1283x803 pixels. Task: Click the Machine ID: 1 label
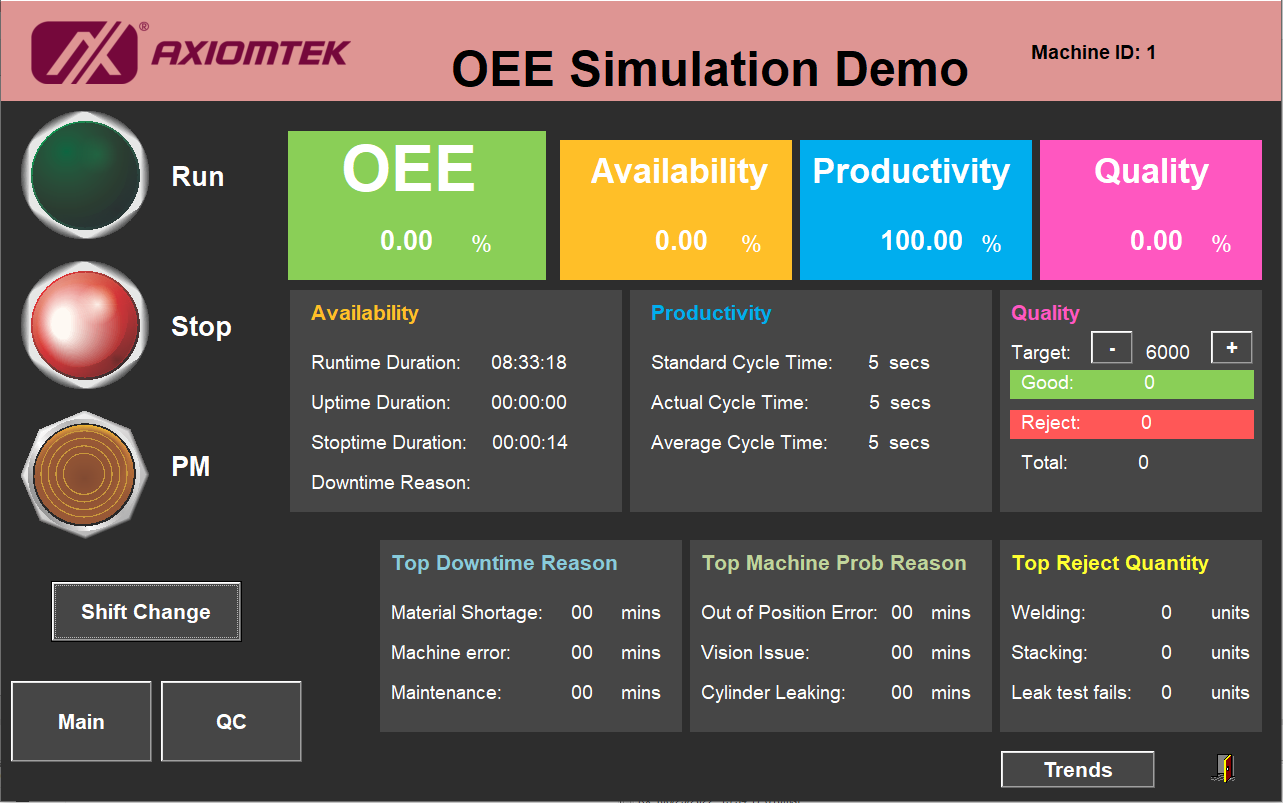(x=1093, y=52)
